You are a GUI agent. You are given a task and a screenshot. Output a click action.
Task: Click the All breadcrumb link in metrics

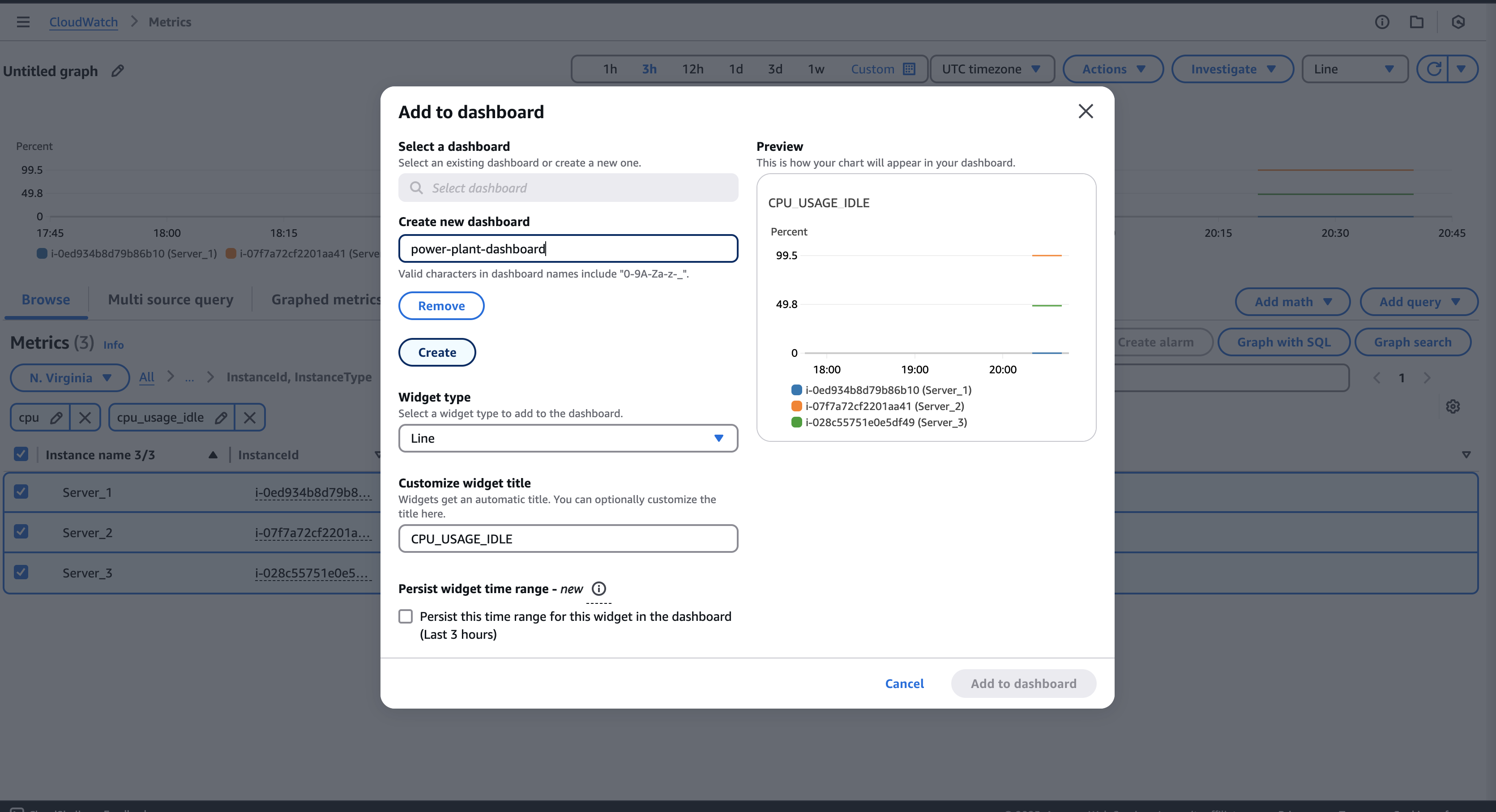(x=146, y=377)
